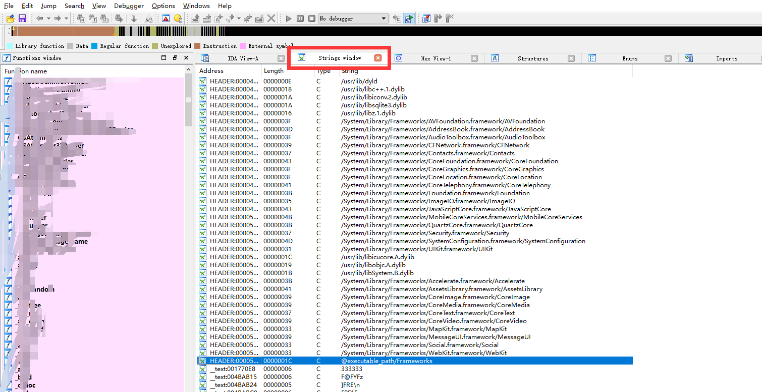Select the Accelerate framework string row
The height and width of the screenshot is (392, 762).
coord(415,281)
